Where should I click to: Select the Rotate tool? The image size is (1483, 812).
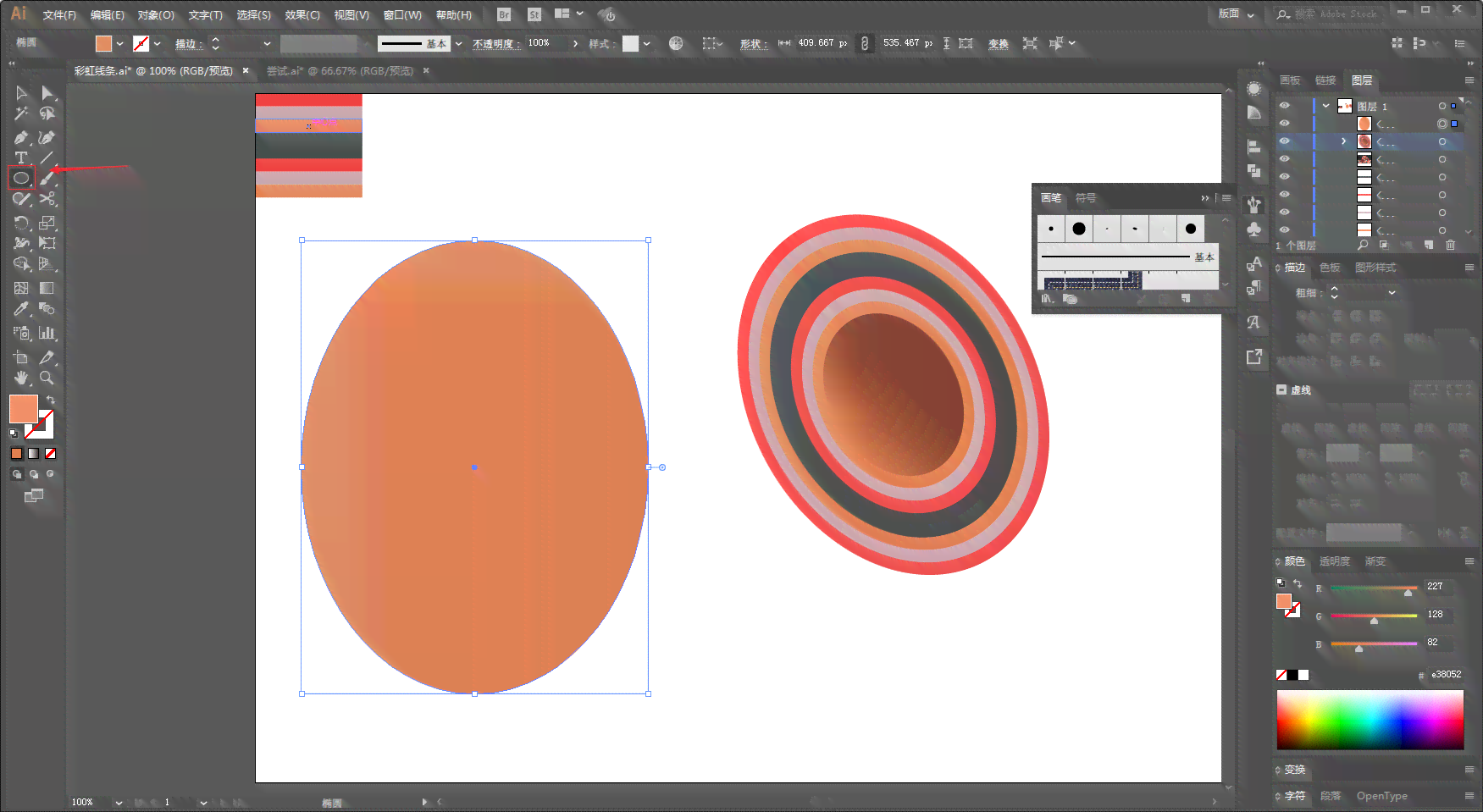pyautogui.click(x=21, y=223)
